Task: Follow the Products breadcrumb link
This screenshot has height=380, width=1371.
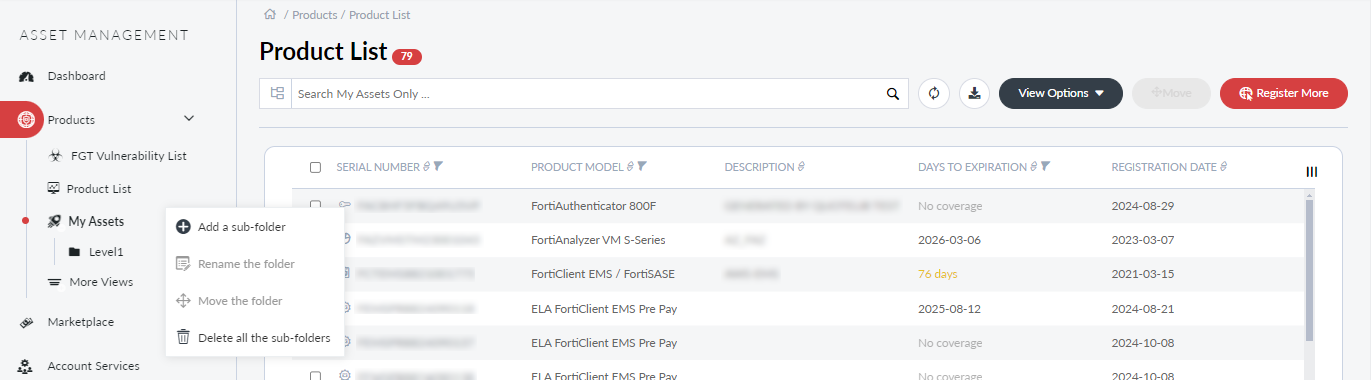Action: coord(314,15)
